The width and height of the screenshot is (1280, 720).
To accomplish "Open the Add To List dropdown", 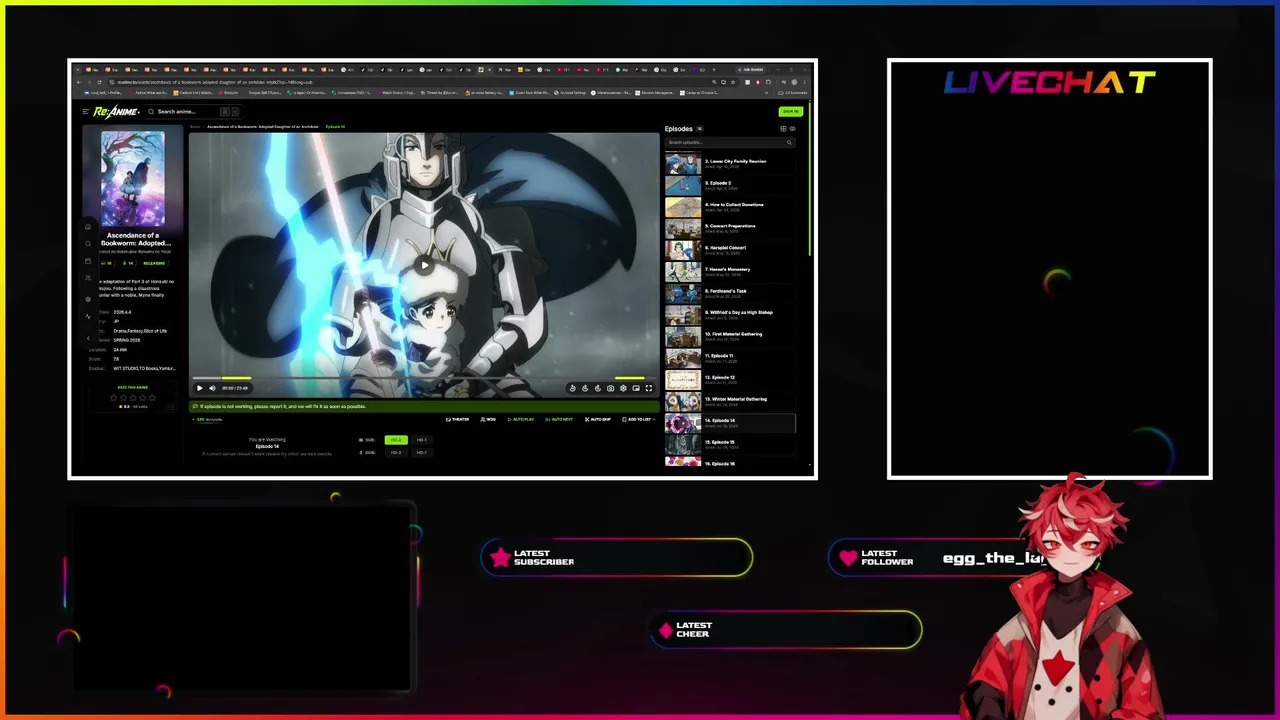I will click(x=638, y=419).
